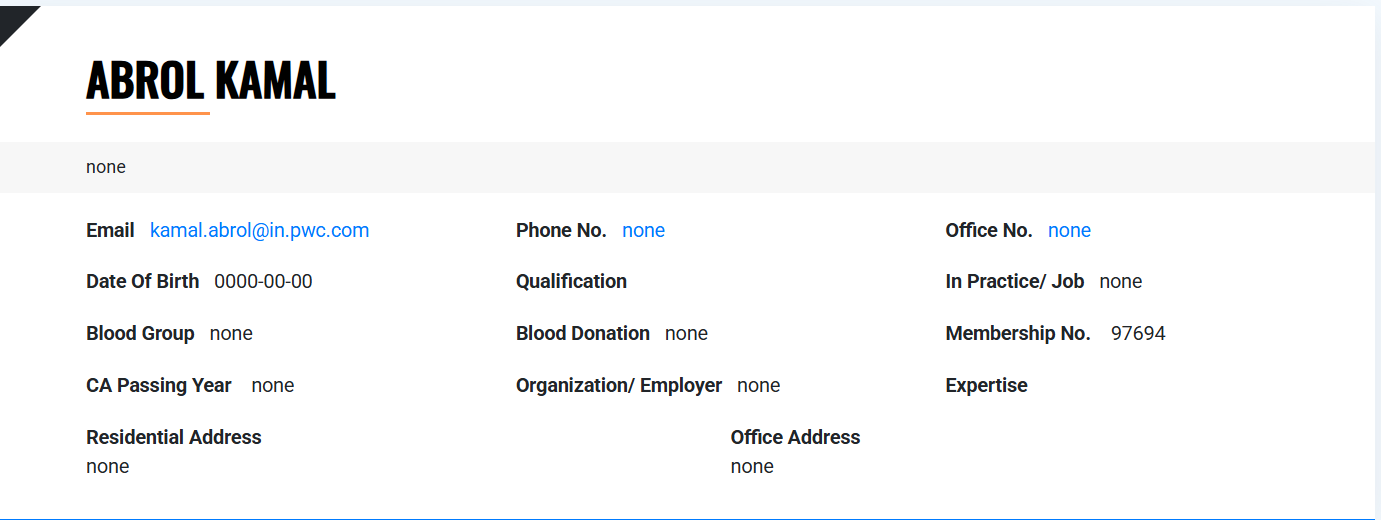Screen dimensions: 1381x520
Task: Click the Office No. 'none' link
Action: (1069, 231)
